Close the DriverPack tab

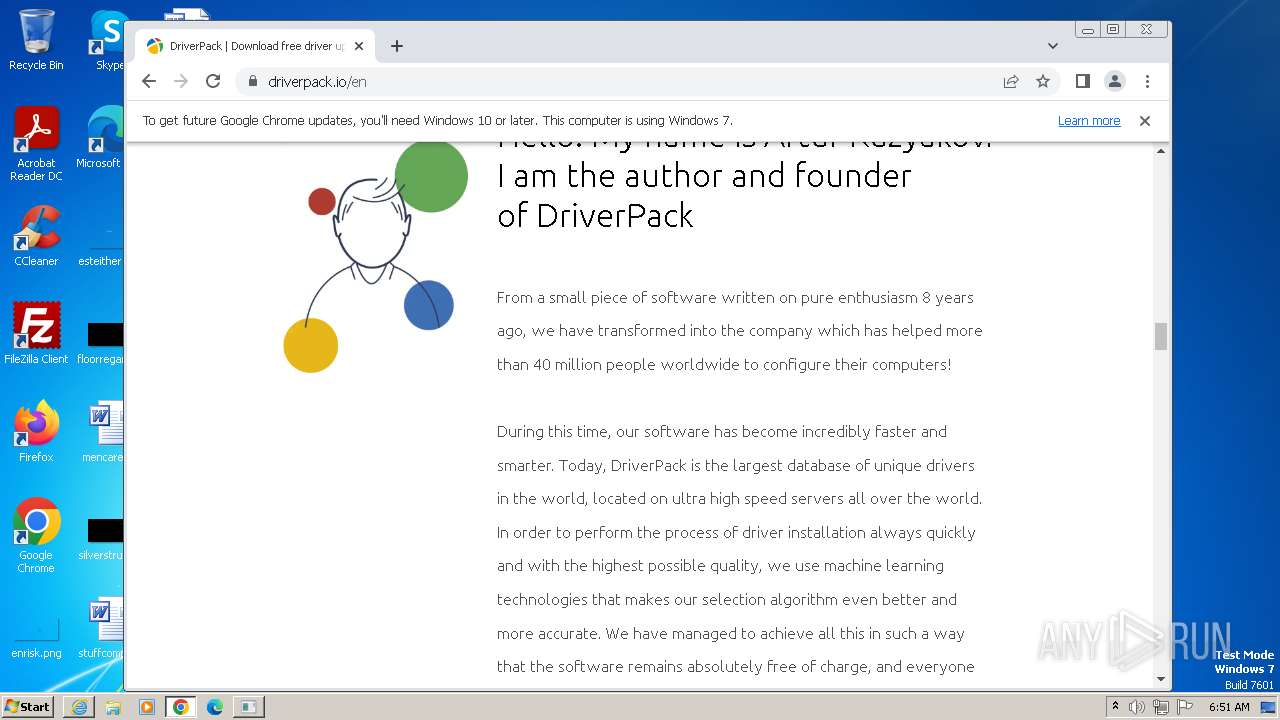coord(359,46)
